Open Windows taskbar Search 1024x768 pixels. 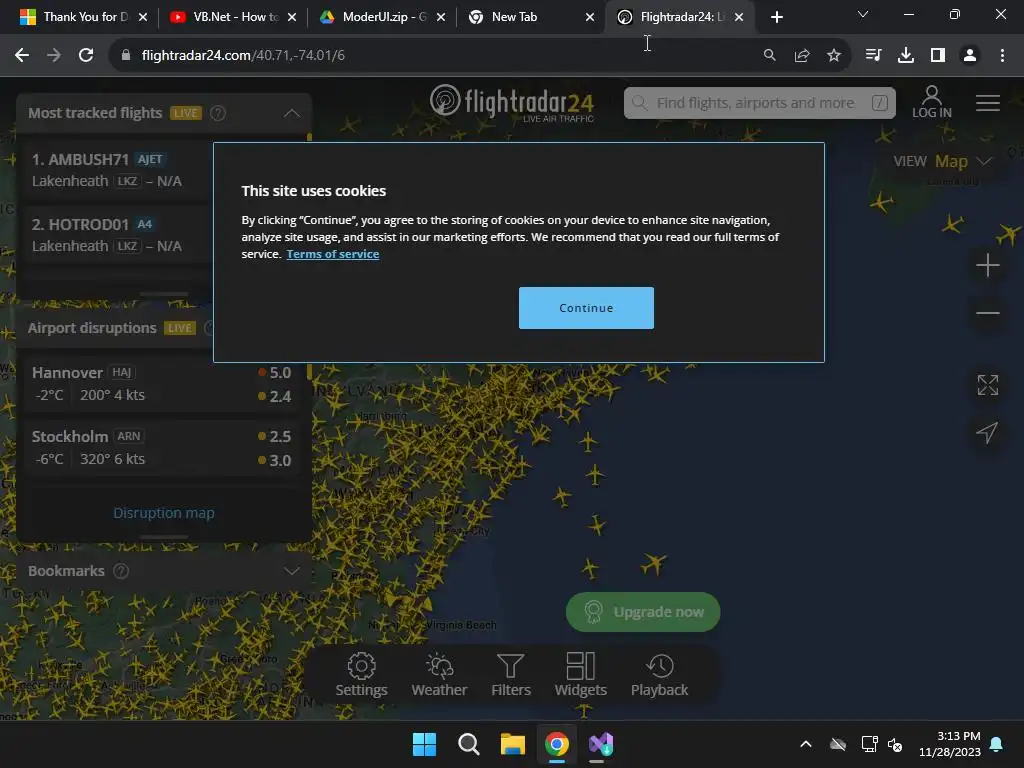[468, 744]
